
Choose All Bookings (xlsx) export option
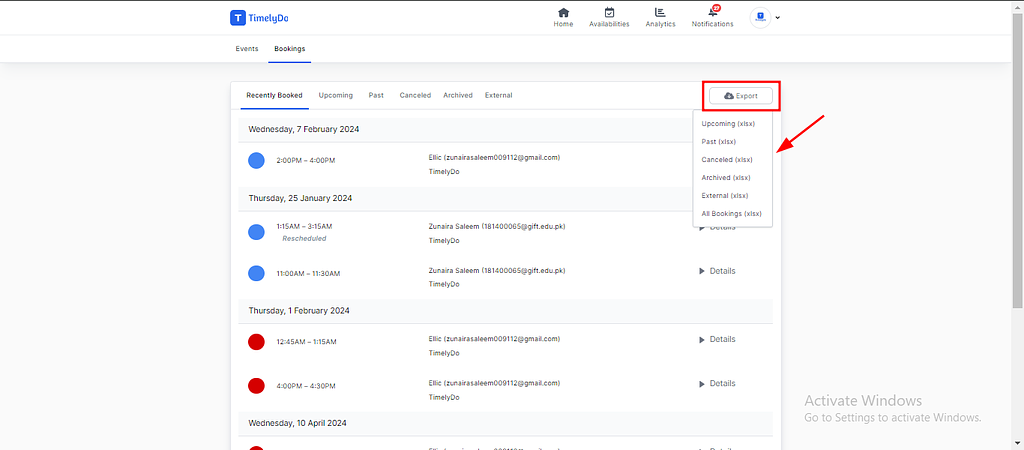pos(732,214)
